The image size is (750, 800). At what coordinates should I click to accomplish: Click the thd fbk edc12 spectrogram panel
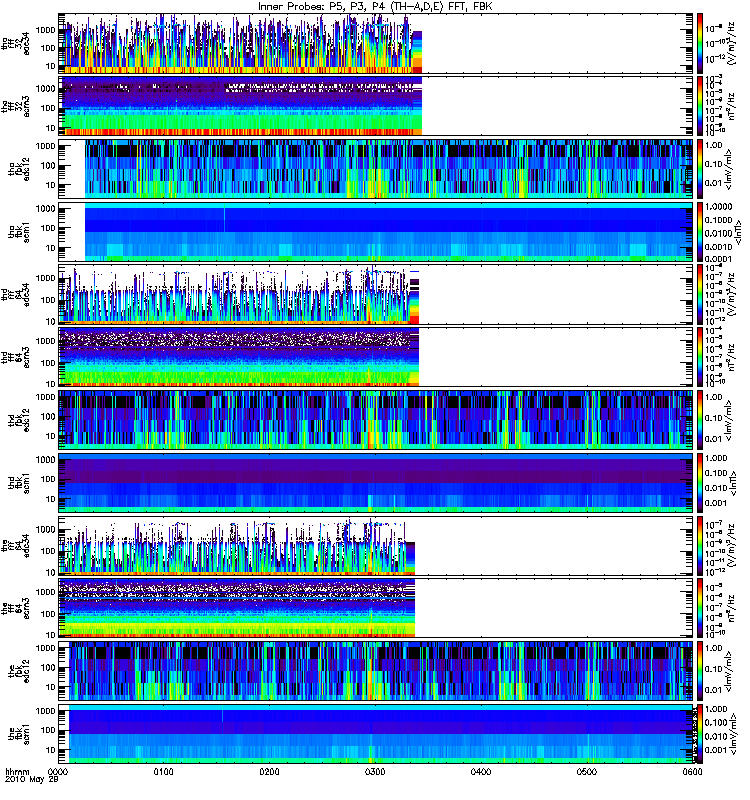[376, 420]
